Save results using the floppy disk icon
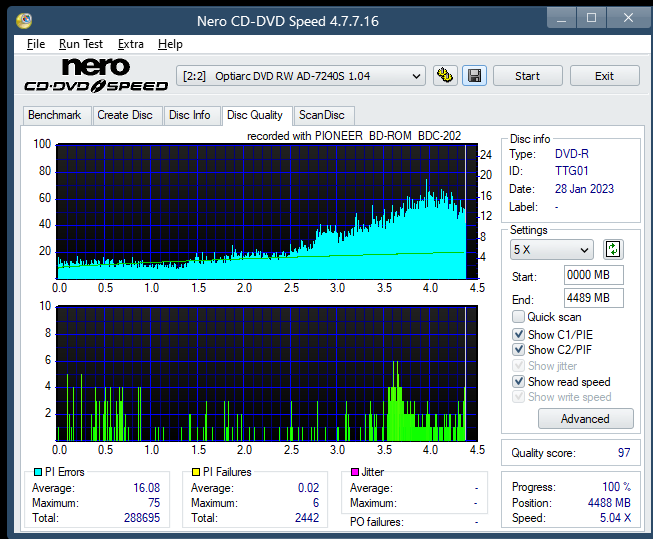Viewport: 653px width, 539px height. click(474, 76)
